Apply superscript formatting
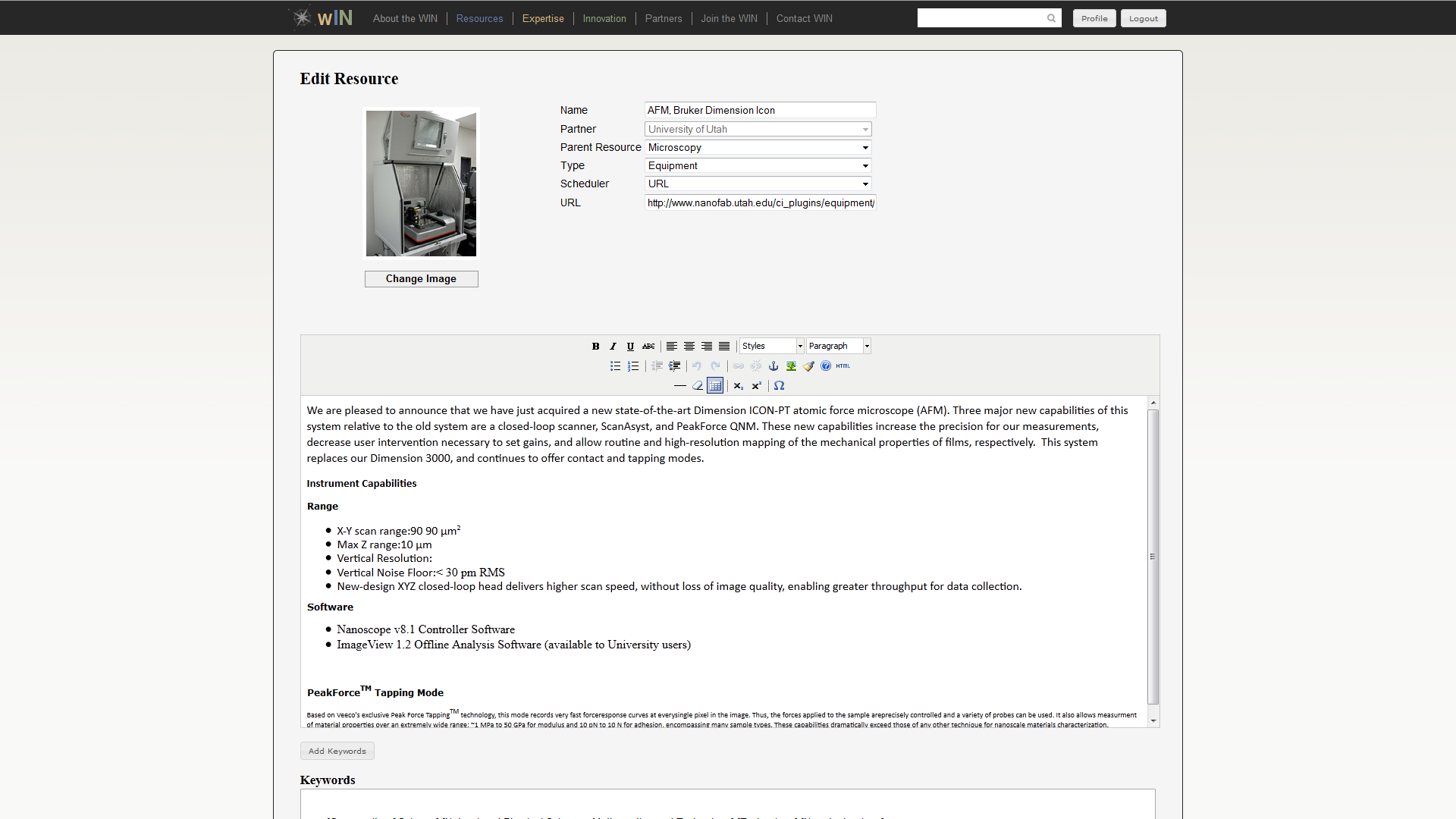The width and height of the screenshot is (1456, 819). click(756, 386)
